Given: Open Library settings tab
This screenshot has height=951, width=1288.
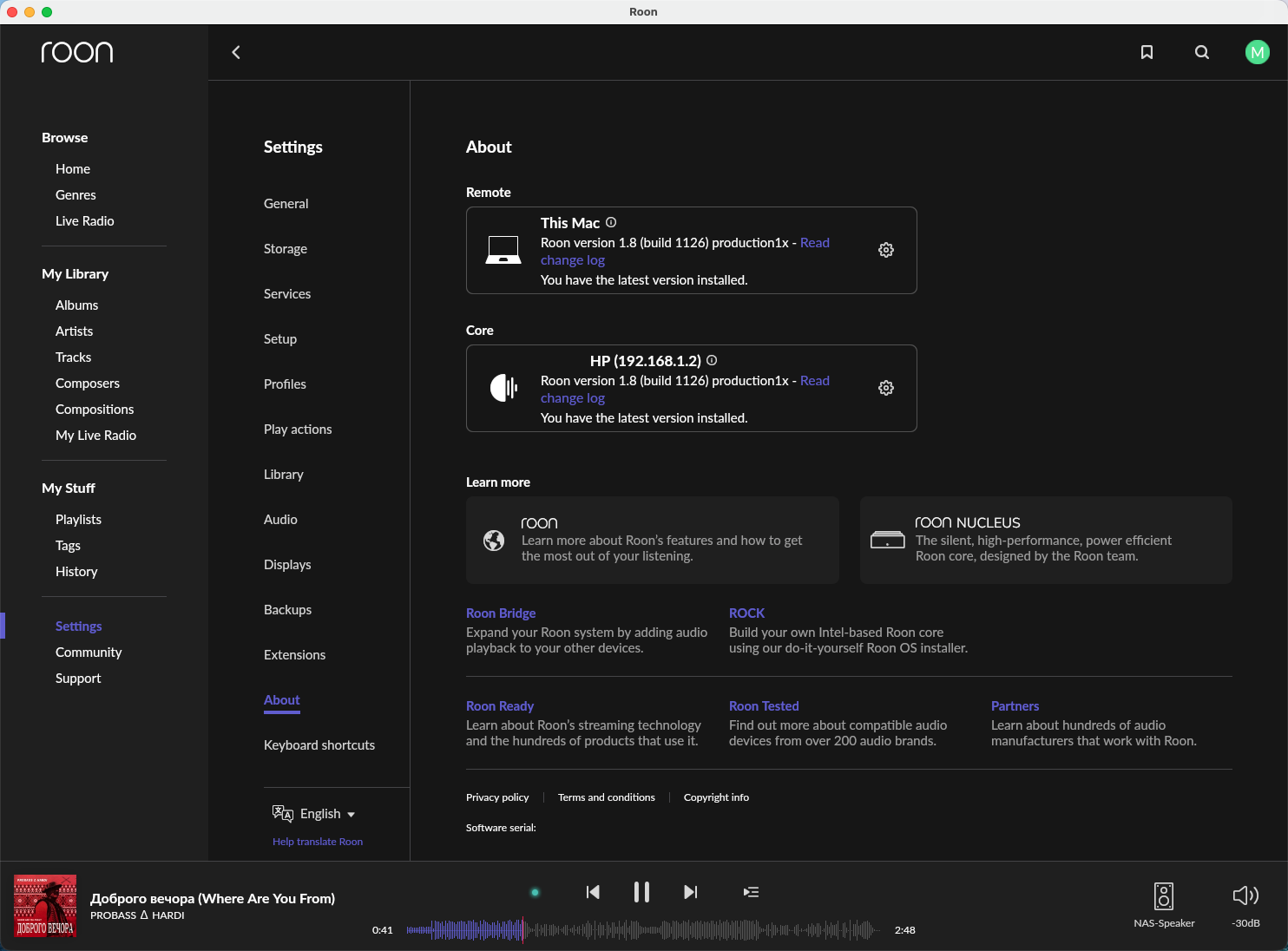Looking at the screenshot, I should pos(284,475).
